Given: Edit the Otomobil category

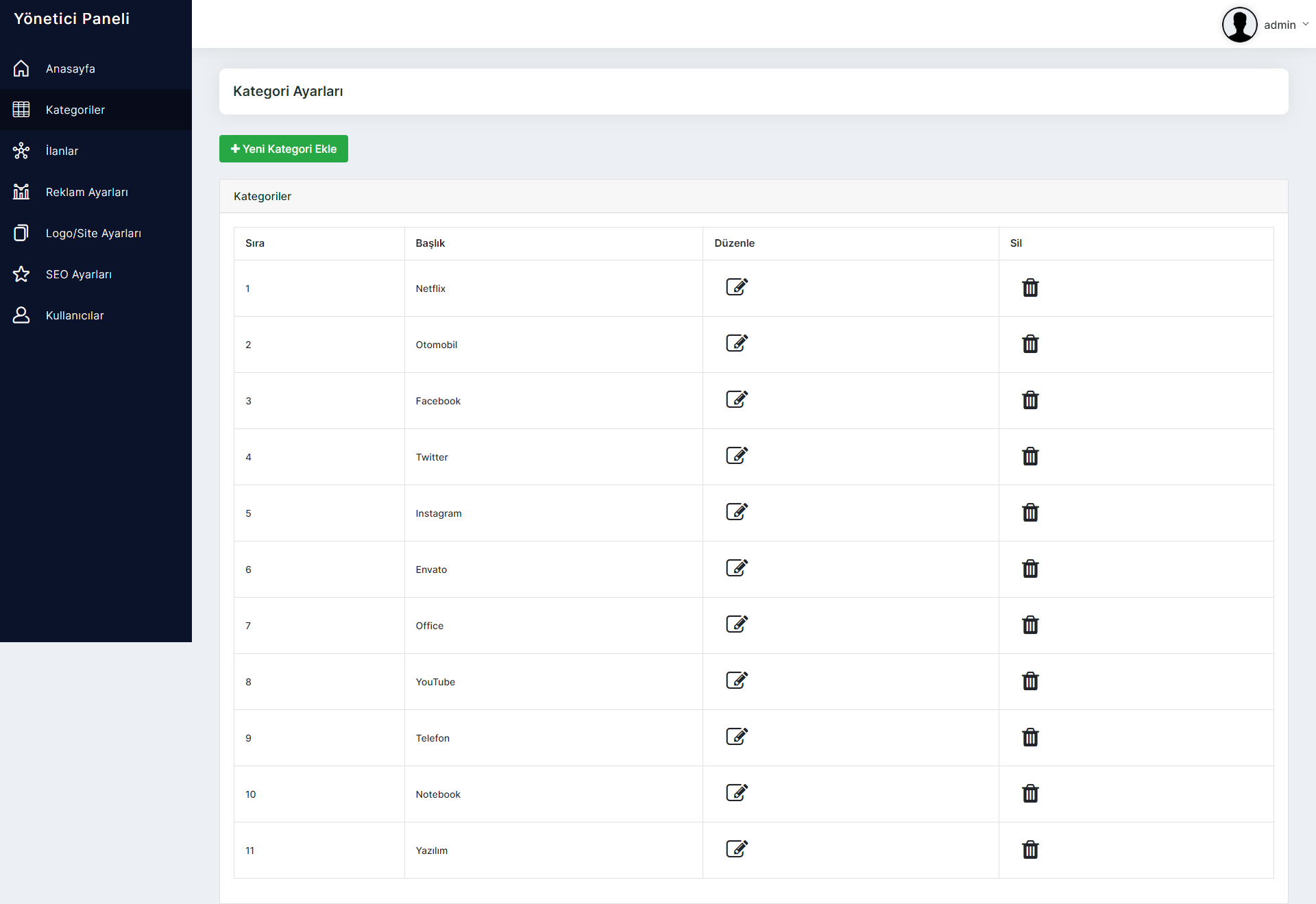Looking at the screenshot, I should pos(737,343).
